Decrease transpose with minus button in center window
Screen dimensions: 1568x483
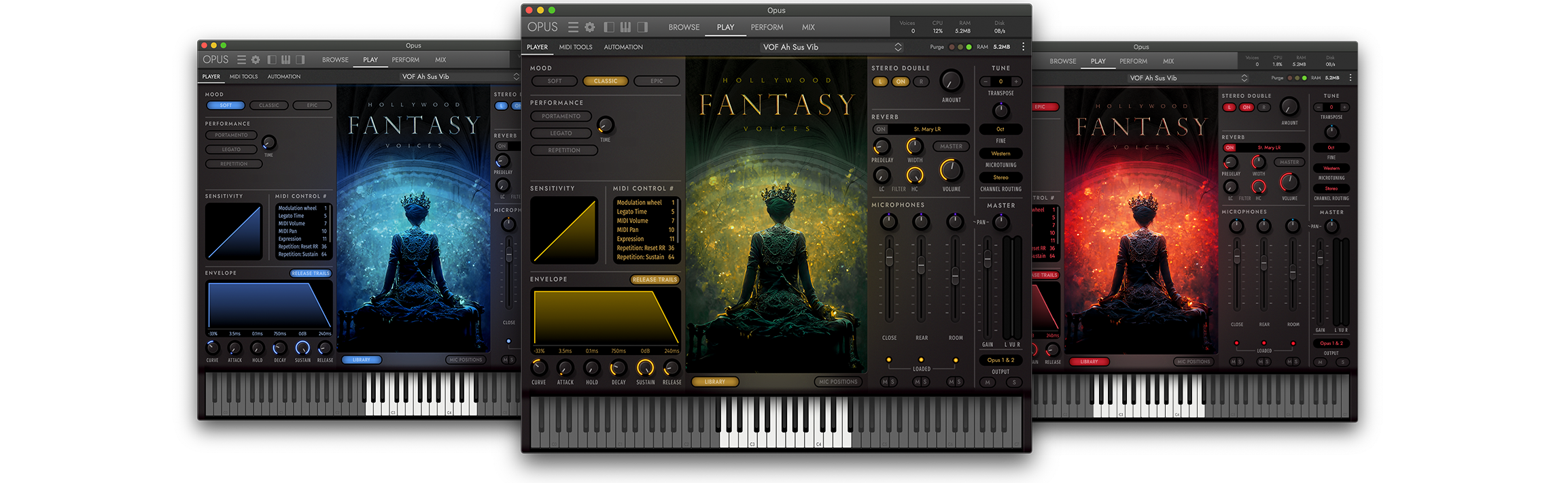click(x=986, y=82)
